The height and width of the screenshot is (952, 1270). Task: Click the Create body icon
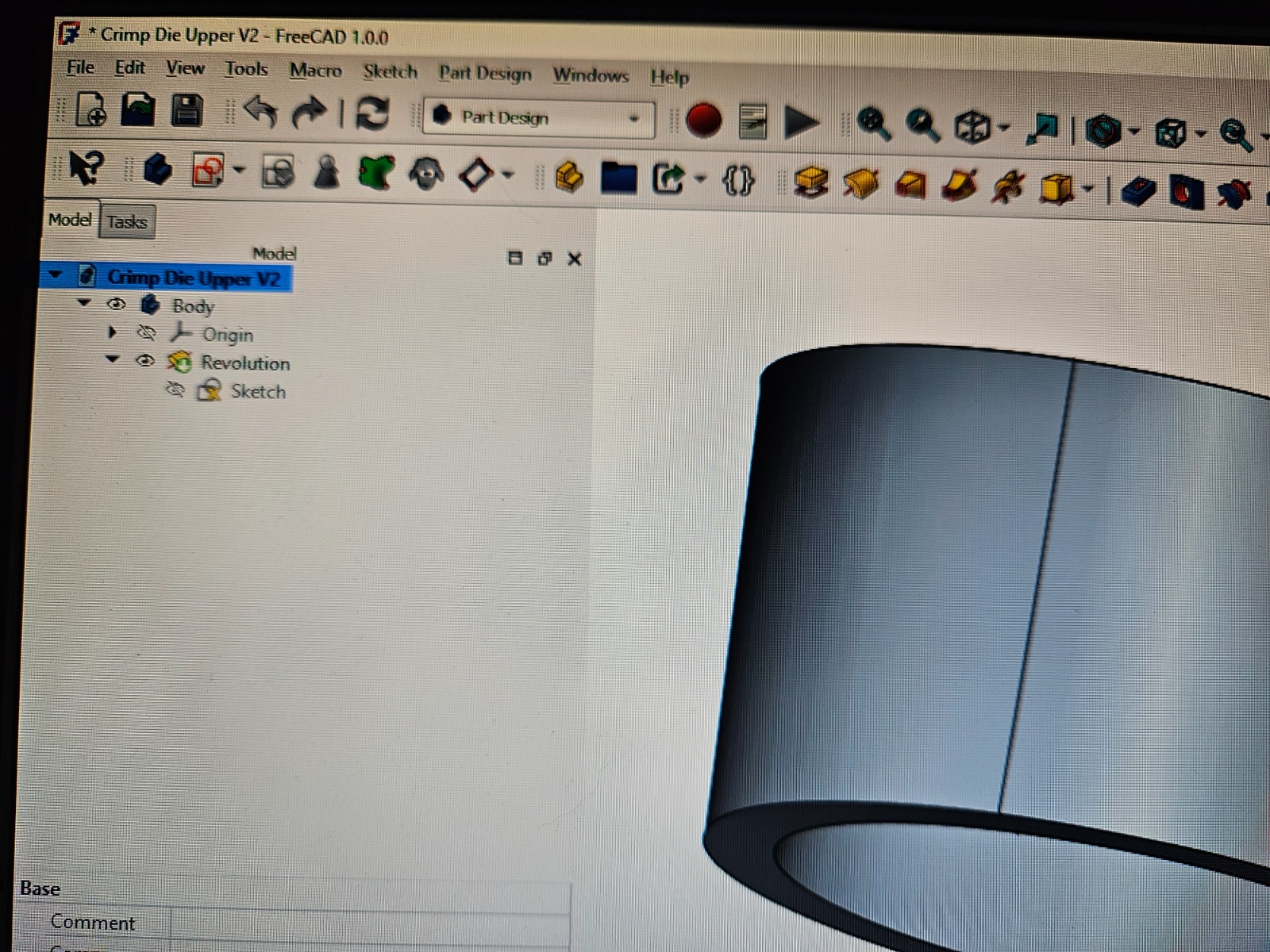click(157, 170)
